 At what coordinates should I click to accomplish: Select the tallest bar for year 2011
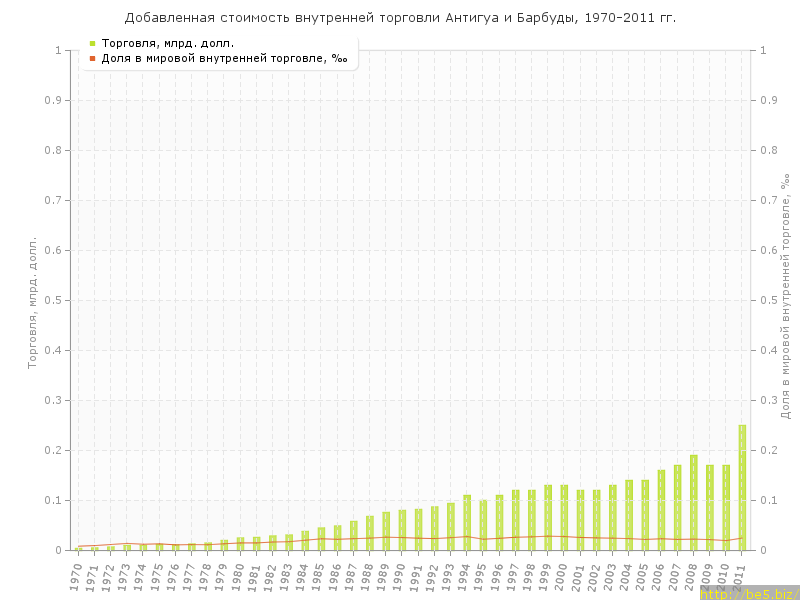point(742,488)
